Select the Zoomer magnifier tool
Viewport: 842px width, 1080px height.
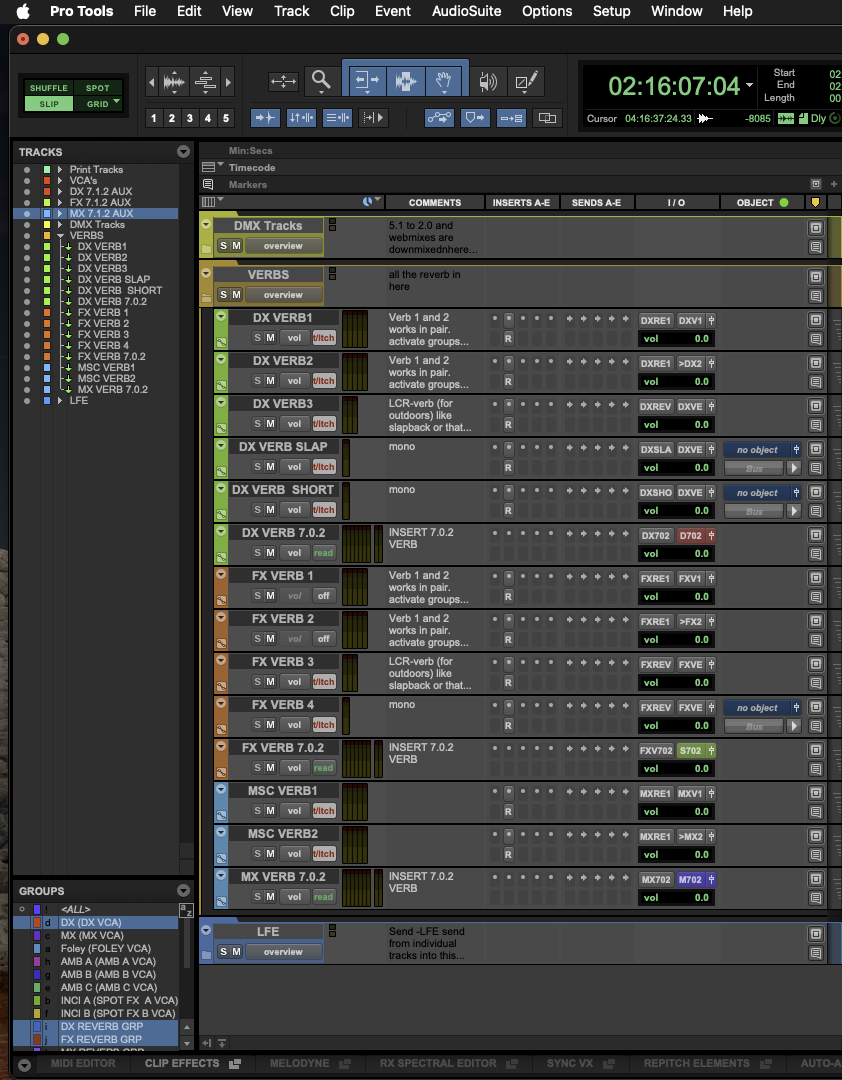click(x=321, y=81)
